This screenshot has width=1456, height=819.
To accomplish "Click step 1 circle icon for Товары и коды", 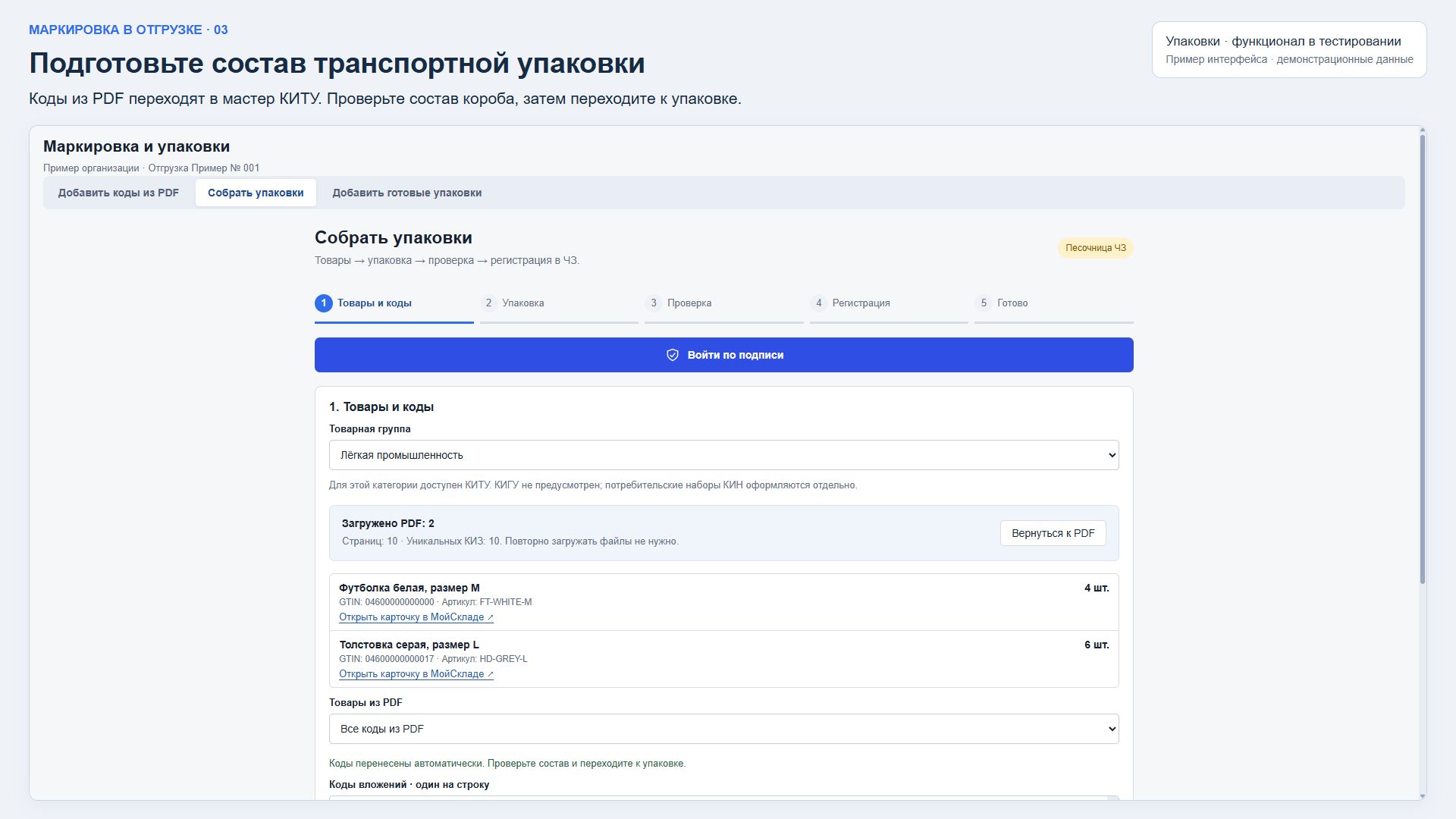I will [324, 303].
